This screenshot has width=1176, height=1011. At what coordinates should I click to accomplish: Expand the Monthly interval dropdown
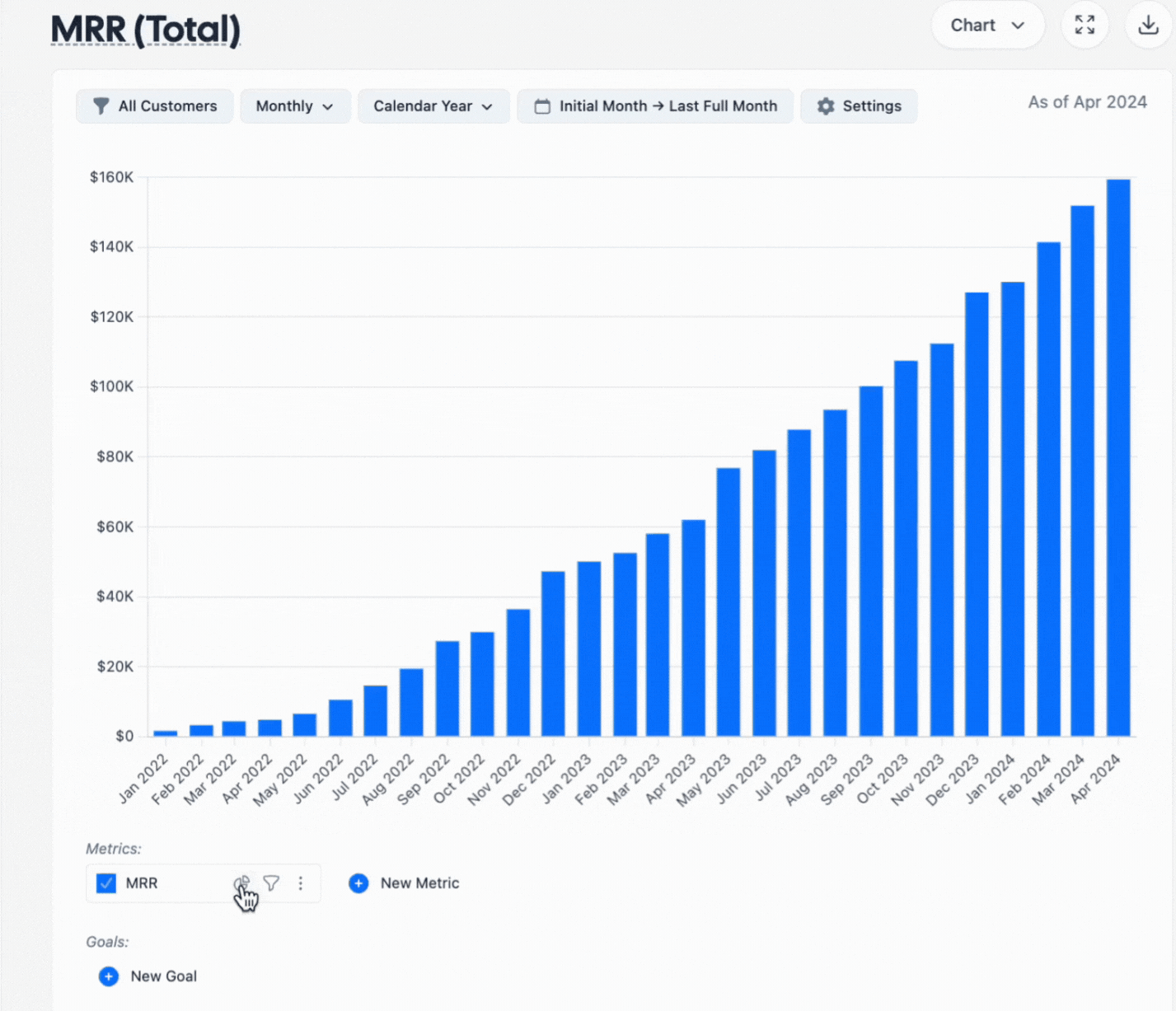coord(294,106)
